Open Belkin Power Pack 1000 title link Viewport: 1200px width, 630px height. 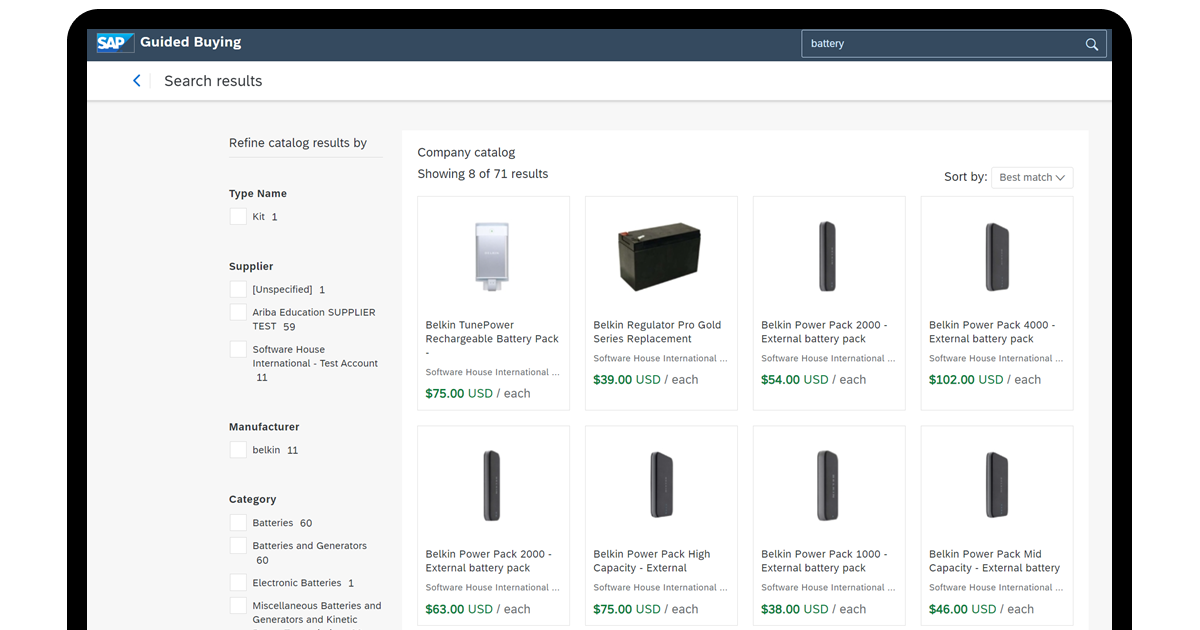click(824, 561)
